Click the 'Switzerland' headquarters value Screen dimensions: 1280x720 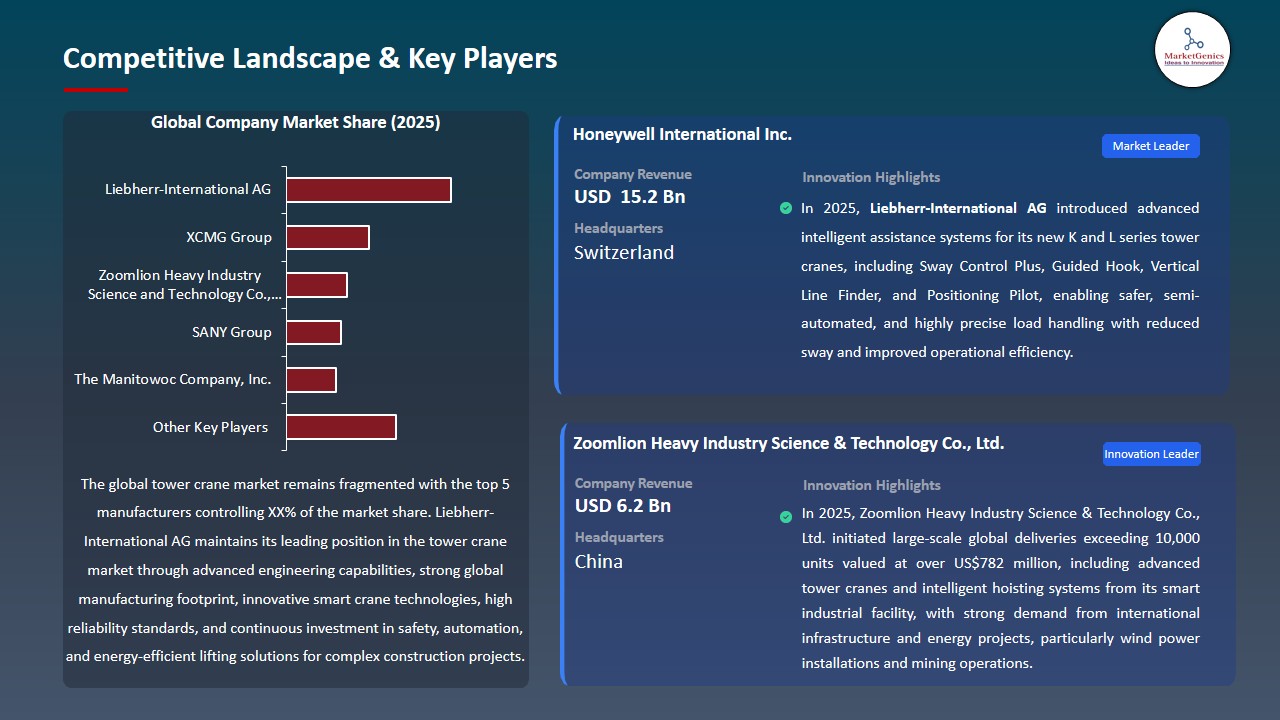(624, 253)
